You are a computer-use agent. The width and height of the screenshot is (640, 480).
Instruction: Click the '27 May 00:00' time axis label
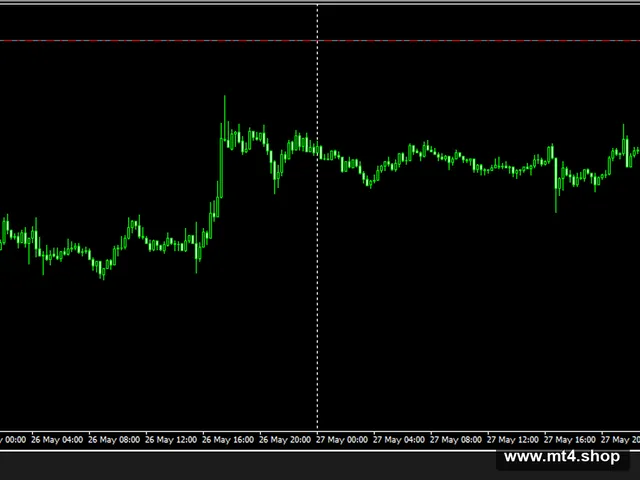[x=342, y=440]
